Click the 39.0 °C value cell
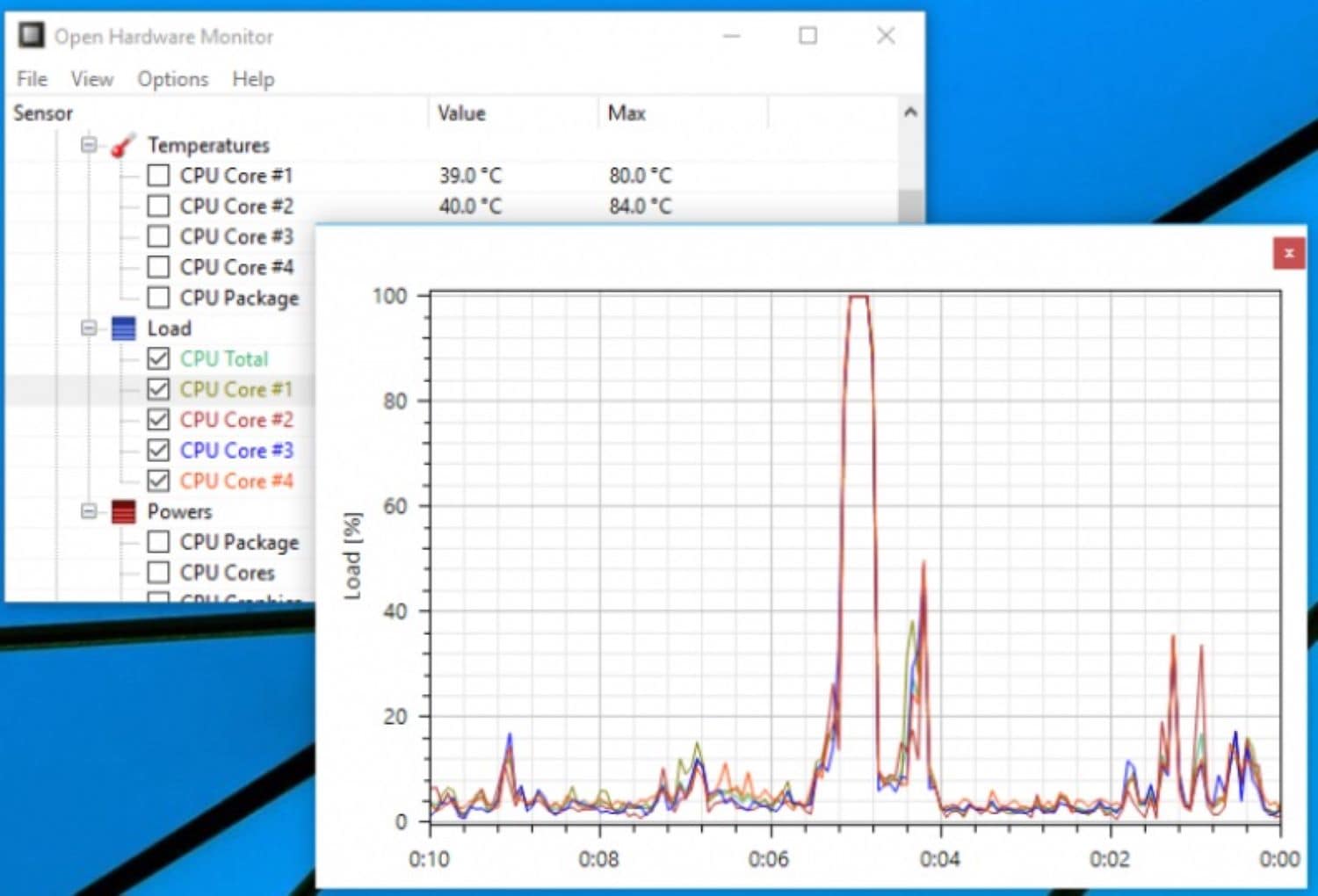Screen dimensions: 1318x896 470,176
